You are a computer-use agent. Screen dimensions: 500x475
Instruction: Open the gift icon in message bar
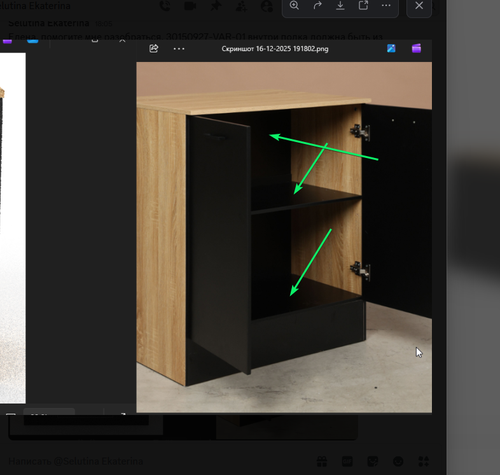pyautogui.click(x=322, y=461)
